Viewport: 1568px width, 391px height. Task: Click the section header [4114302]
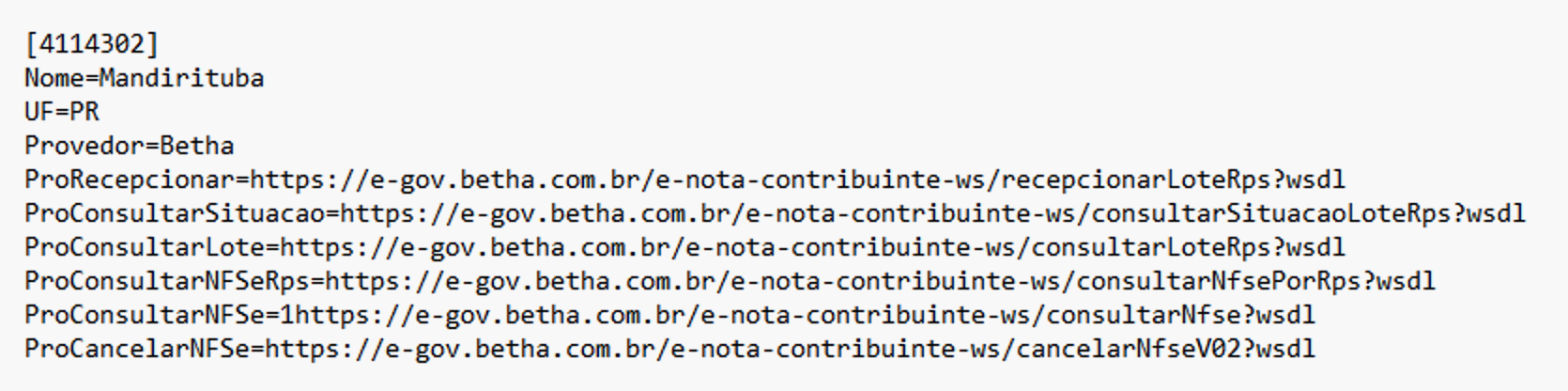coord(92,44)
